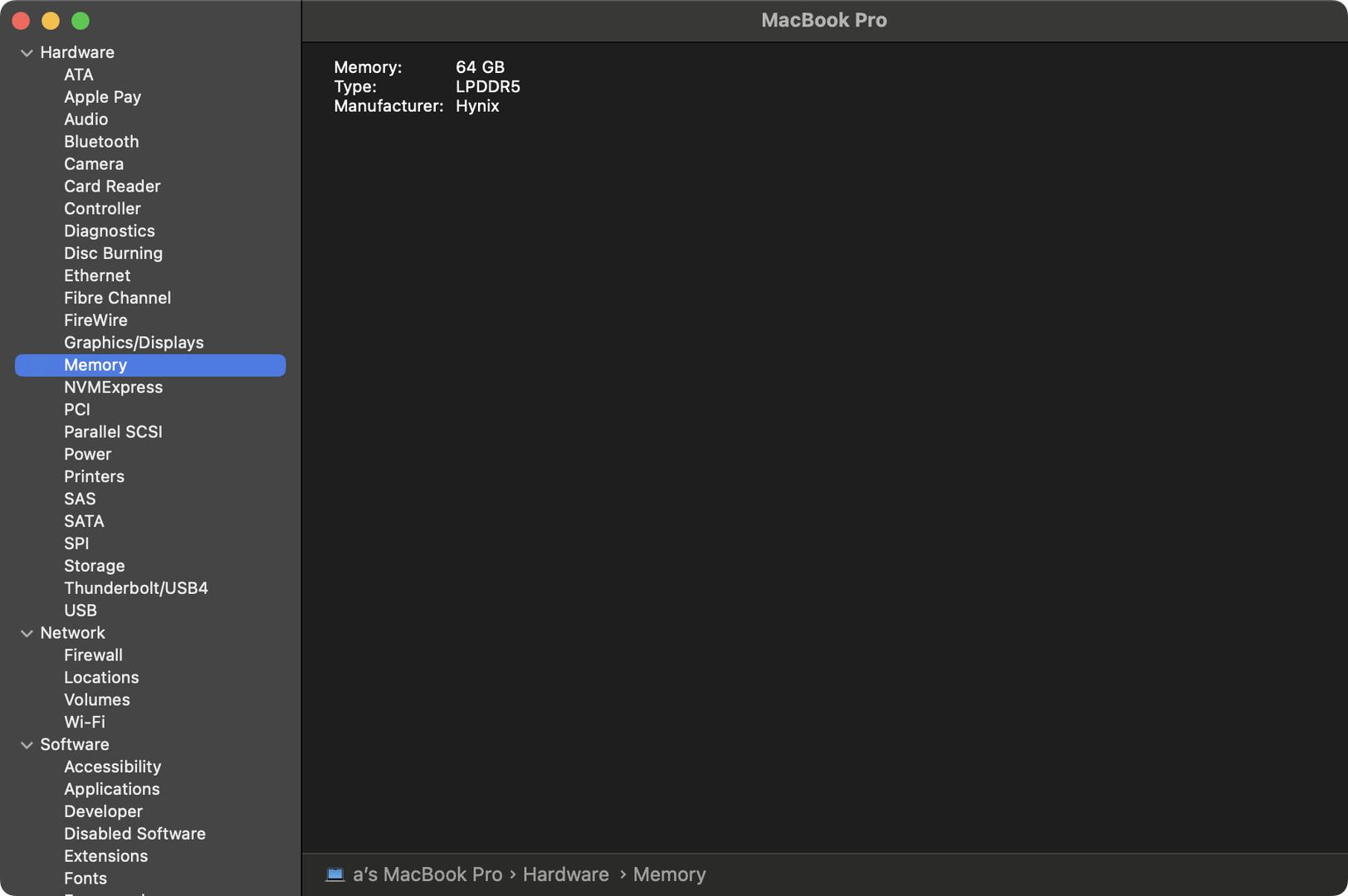Click the Manufacturer: label
The width and height of the screenshot is (1348, 896).
coord(388,106)
